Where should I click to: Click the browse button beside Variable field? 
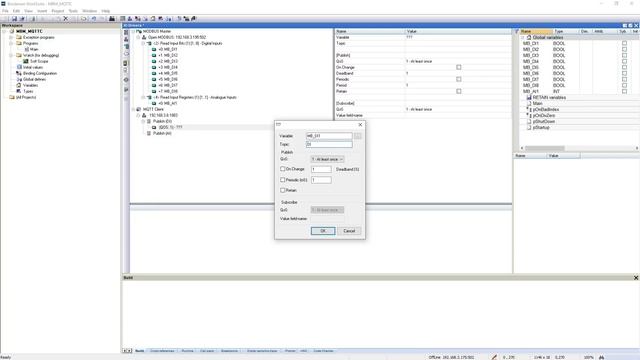click(358, 136)
